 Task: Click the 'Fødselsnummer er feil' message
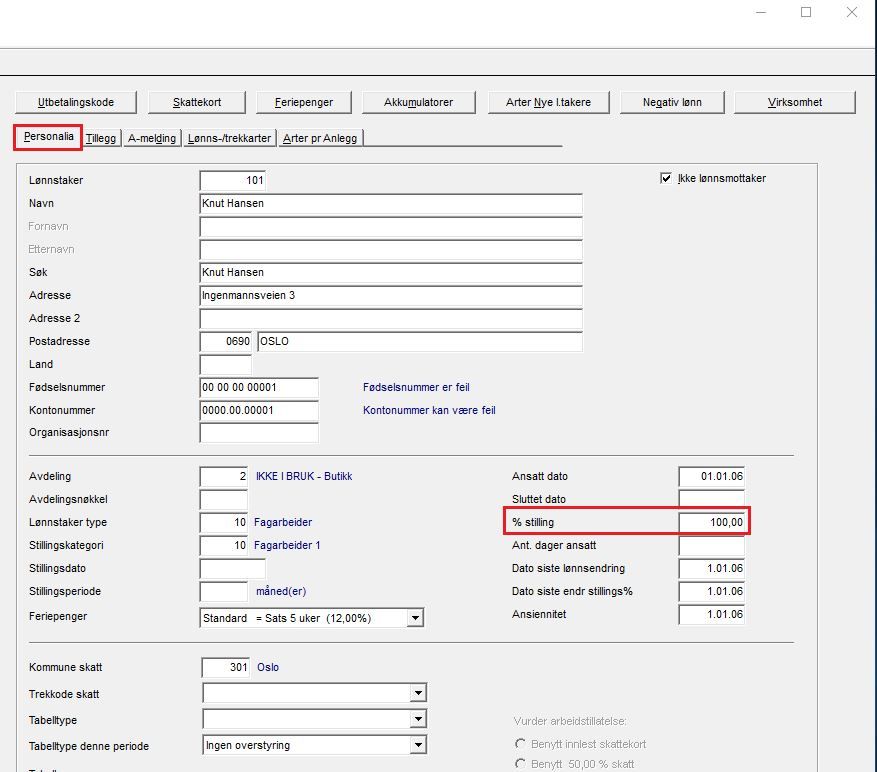pyautogui.click(x=416, y=387)
